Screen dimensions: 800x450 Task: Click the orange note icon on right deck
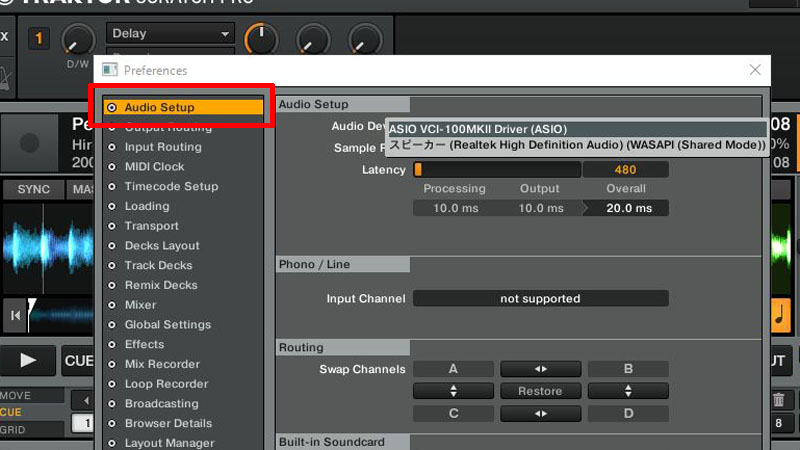[x=781, y=315]
